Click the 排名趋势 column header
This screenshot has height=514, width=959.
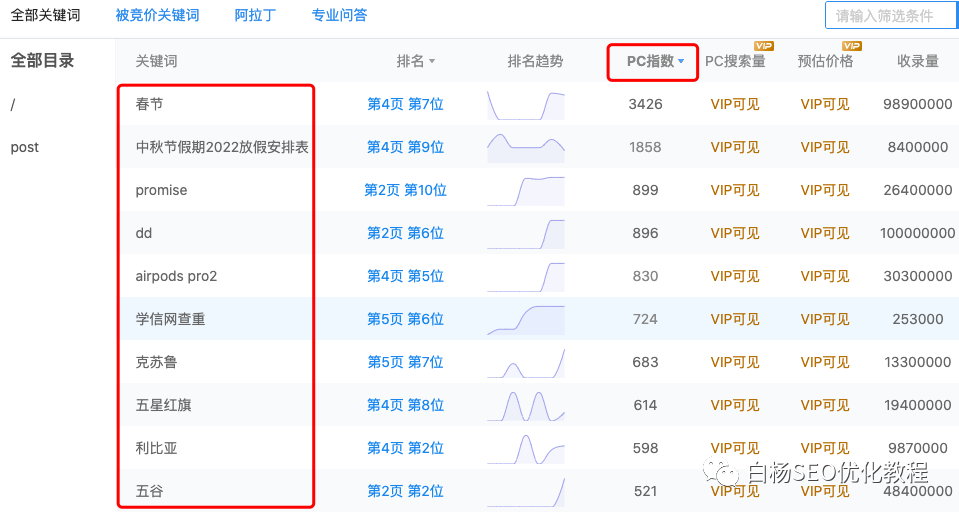click(x=535, y=61)
